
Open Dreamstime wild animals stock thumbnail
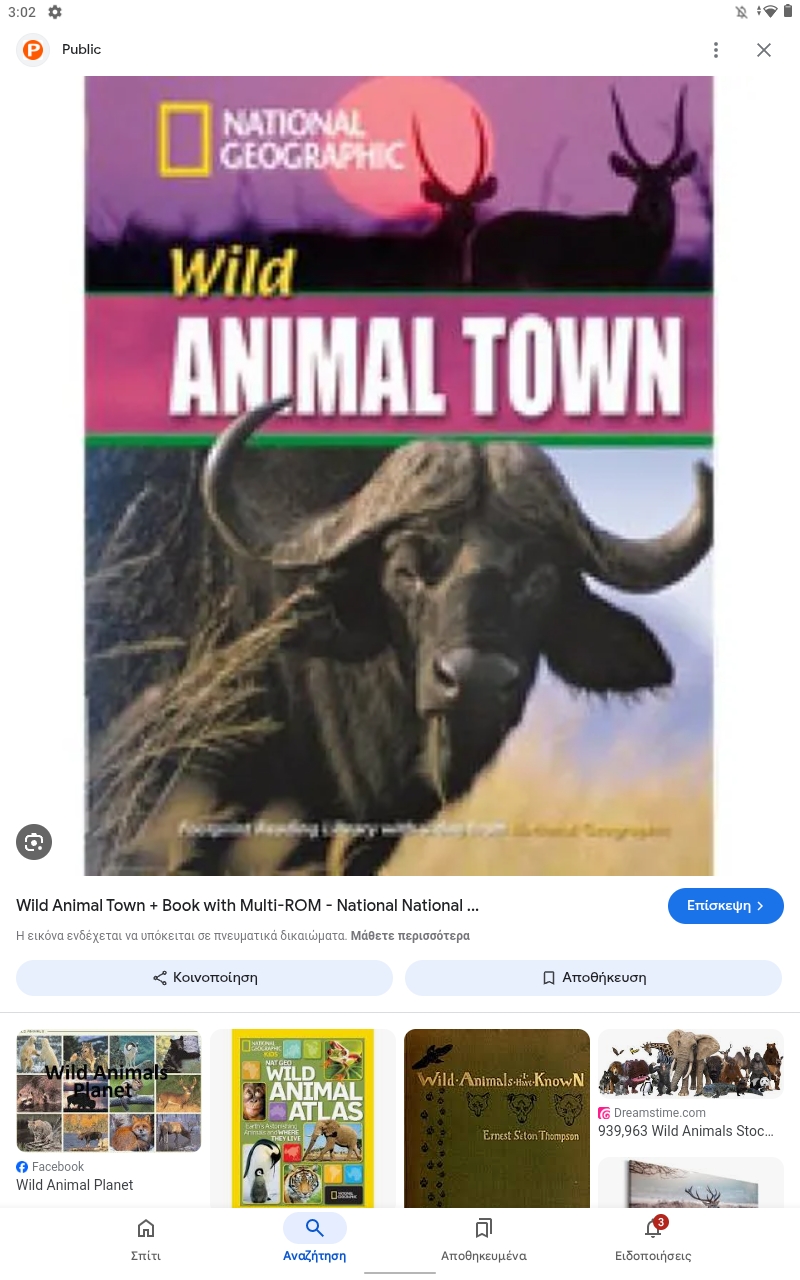691,1065
